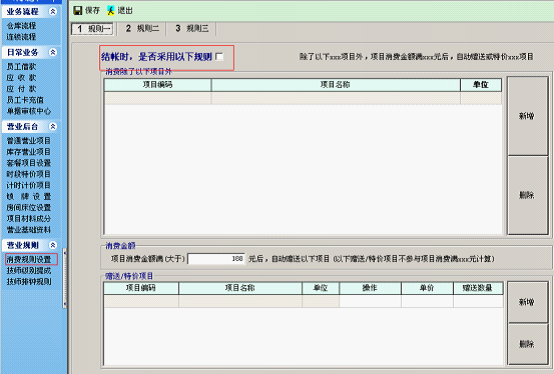This screenshot has width=554, height=374.
Task: Collapse the 营业后台 sidebar section
Action: [53, 126]
